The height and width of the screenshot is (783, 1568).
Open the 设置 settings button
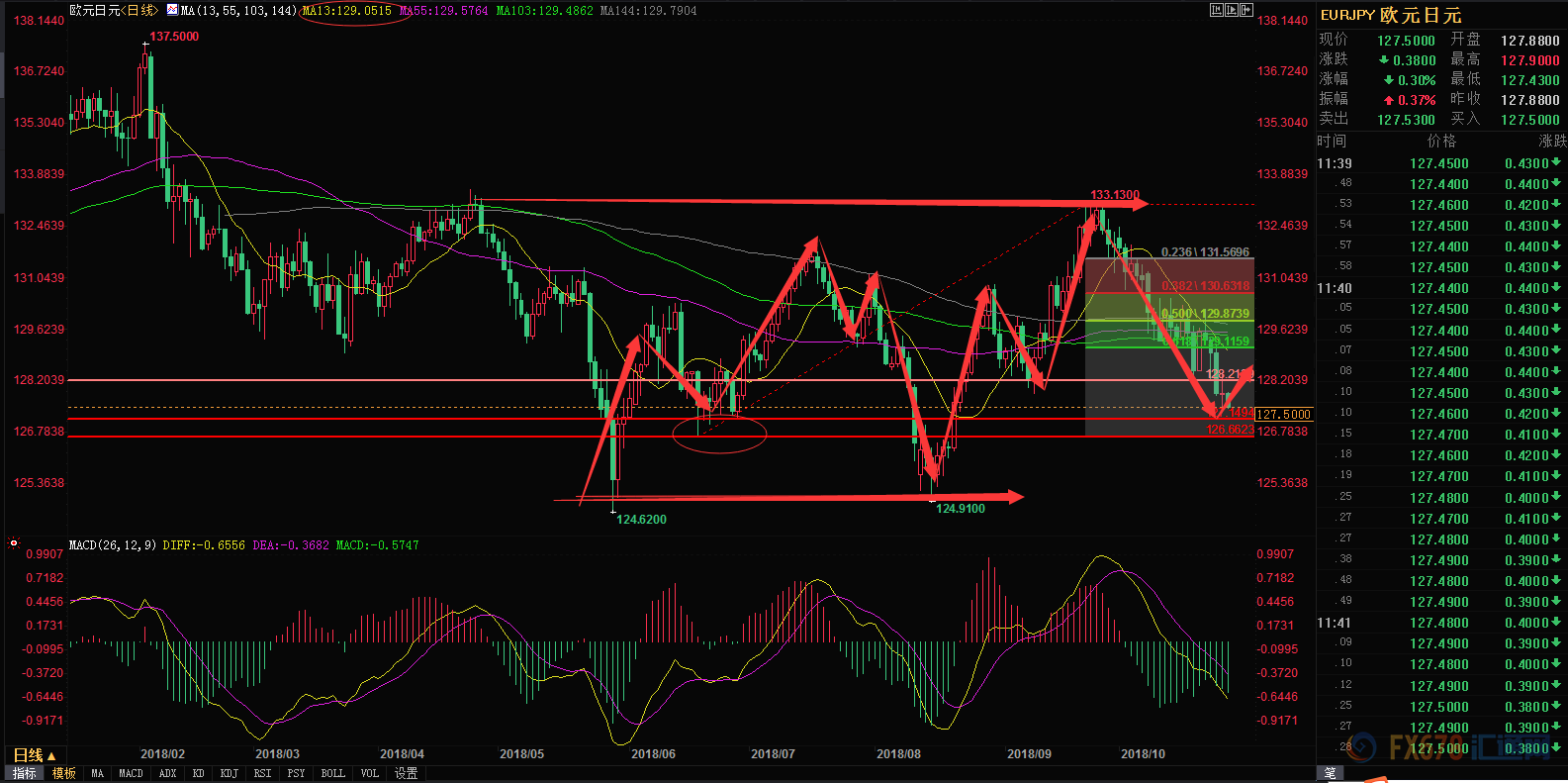coord(407,773)
